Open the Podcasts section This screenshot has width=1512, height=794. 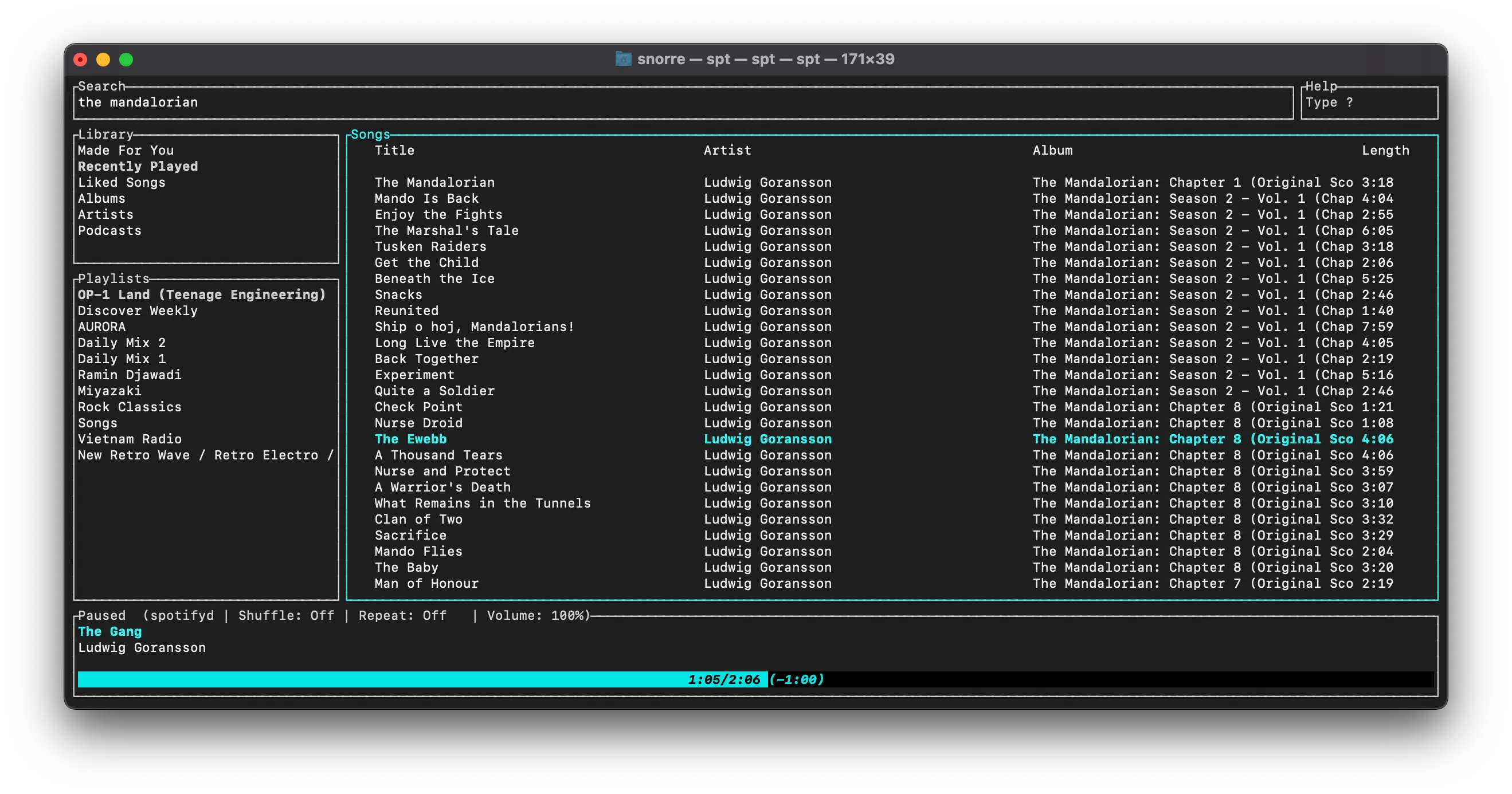pos(110,230)
